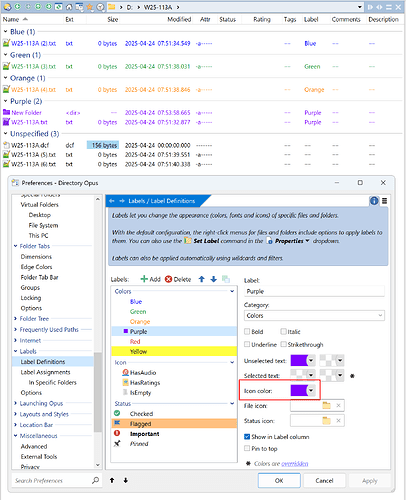Viewport: 406px width, 500px height.
Task: Click the purple Icon color swatch
Action: tap(299, 390)
